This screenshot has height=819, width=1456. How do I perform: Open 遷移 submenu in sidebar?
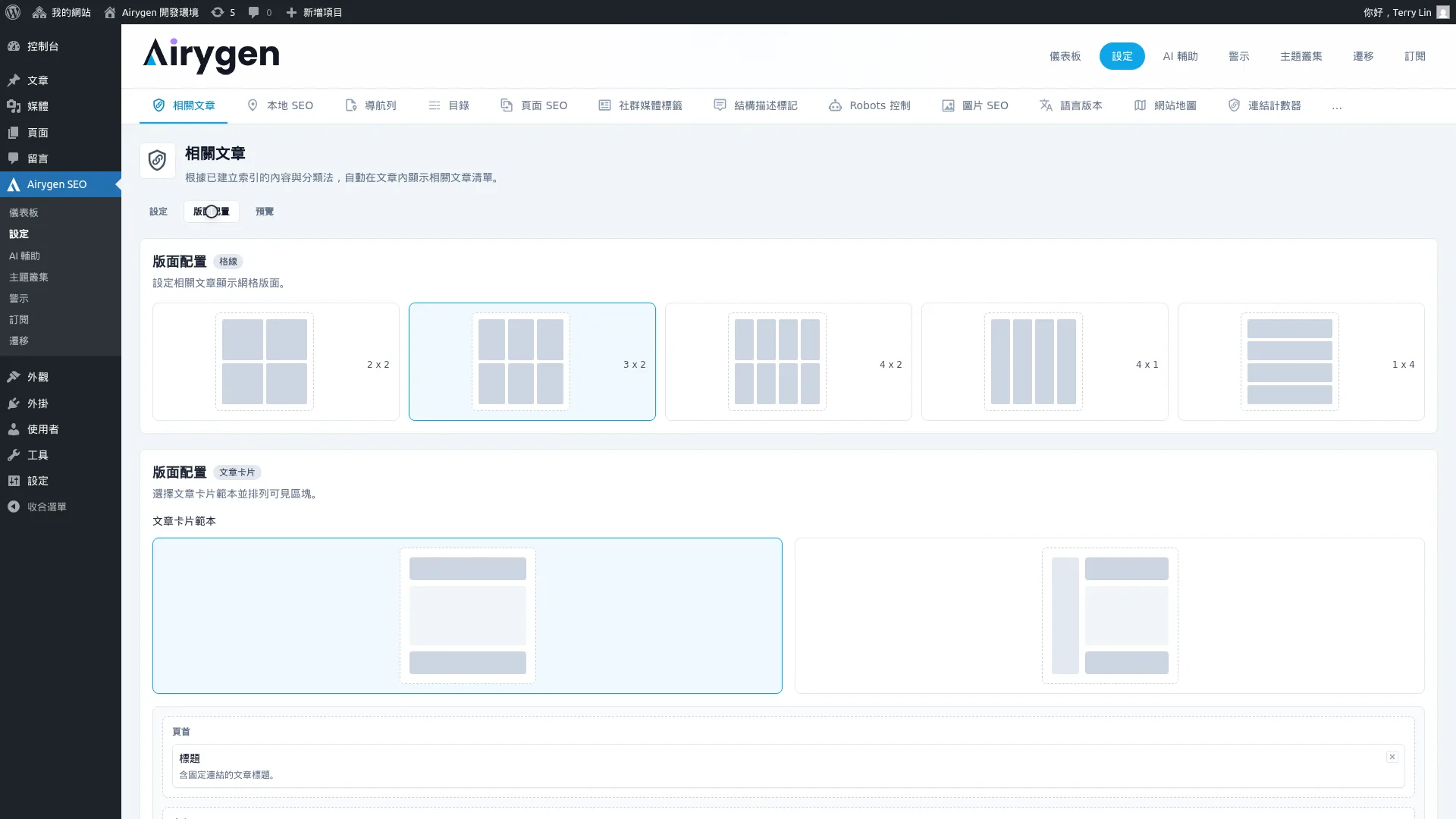point(19,341)
